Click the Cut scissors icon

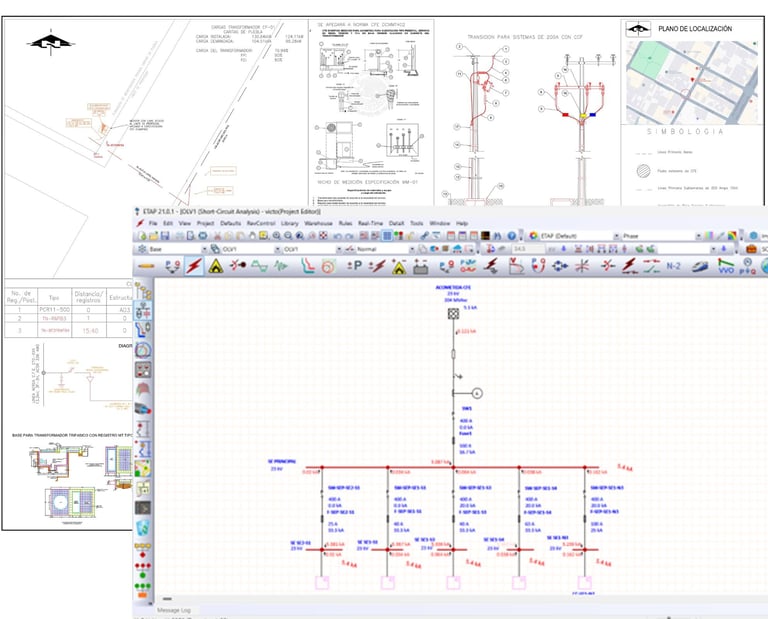(x=217, y=236)
